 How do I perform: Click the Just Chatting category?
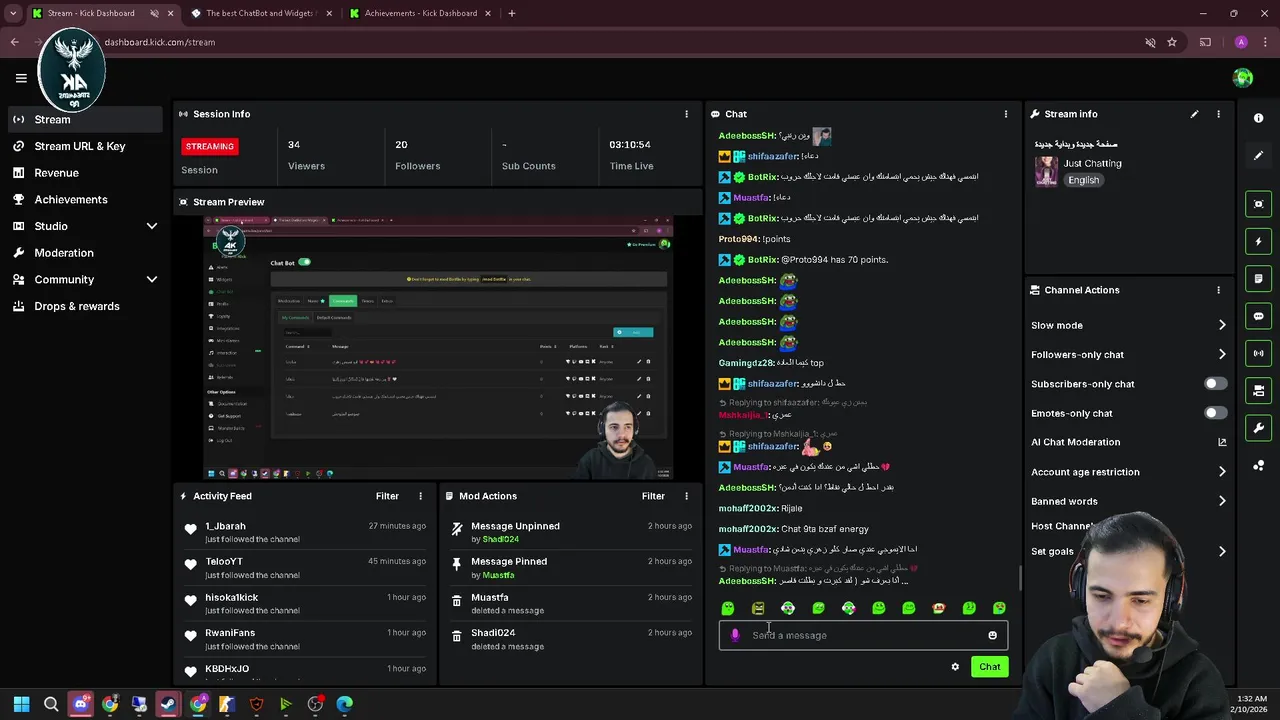click(x=1092, y=163)
